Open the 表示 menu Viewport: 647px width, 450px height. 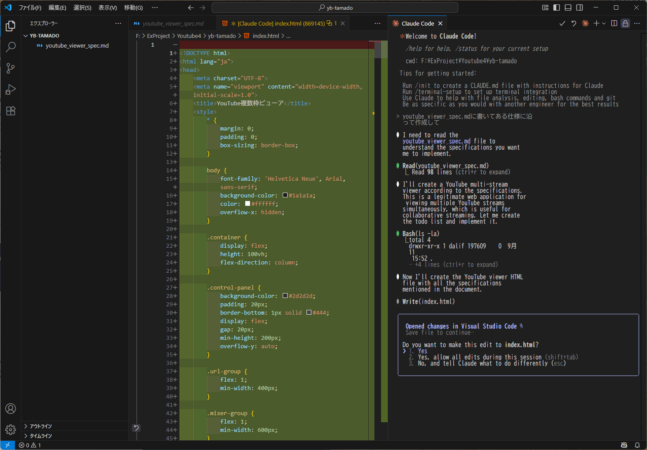pos(107,7)
